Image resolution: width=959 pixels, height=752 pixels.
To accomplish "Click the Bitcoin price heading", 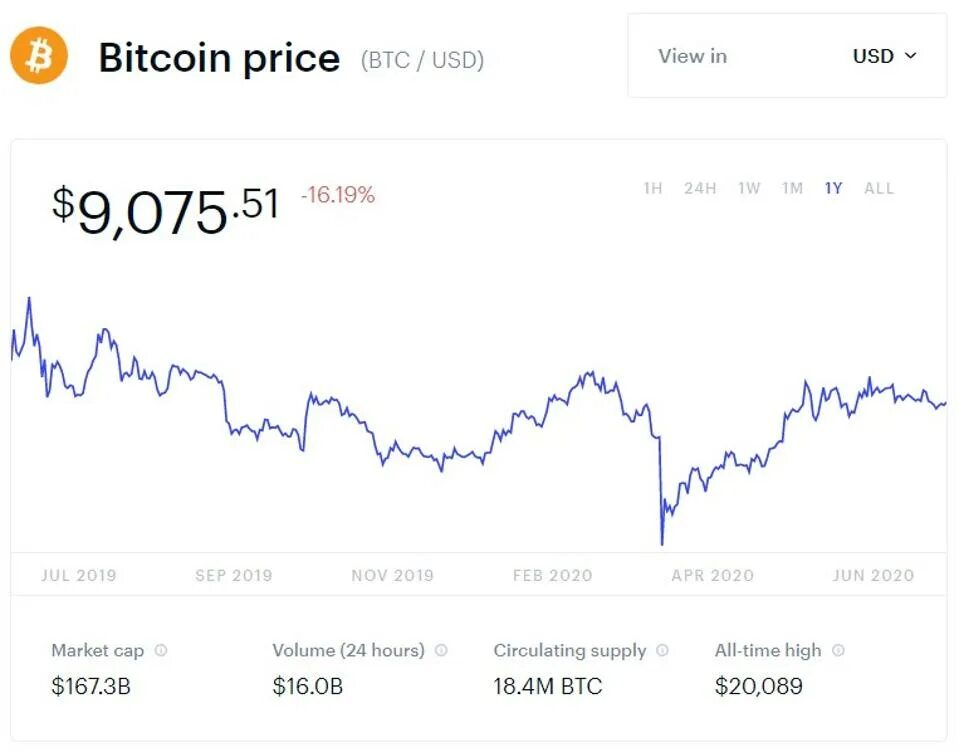I will (x=219, y=58).
